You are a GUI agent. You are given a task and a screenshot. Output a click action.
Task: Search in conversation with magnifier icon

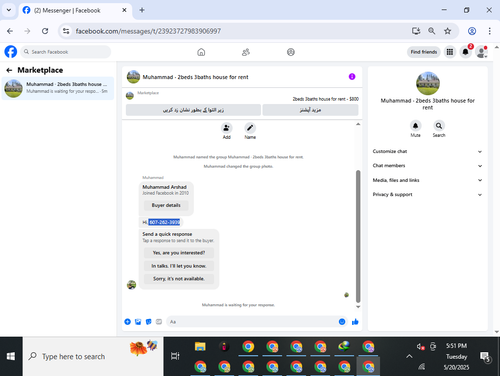(439, 126)
